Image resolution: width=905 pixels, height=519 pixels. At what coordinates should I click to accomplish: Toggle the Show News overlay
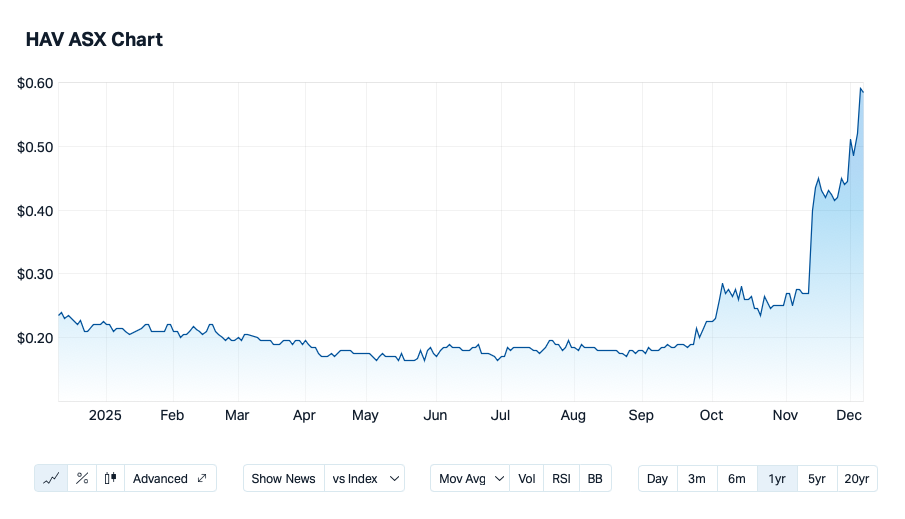click(x=284, y=478)
